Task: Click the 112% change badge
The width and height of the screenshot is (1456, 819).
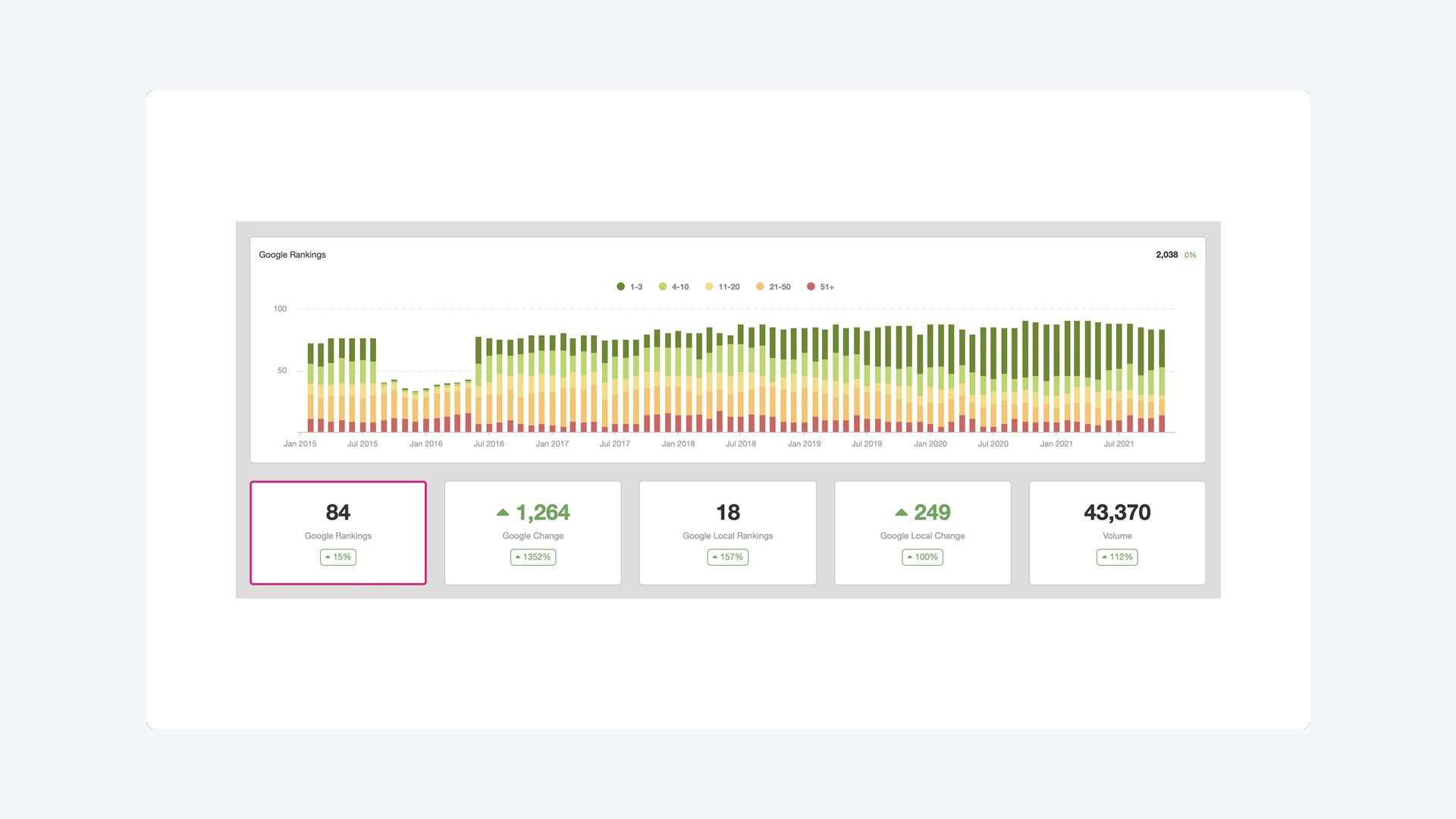Action: pos(1117,557)
